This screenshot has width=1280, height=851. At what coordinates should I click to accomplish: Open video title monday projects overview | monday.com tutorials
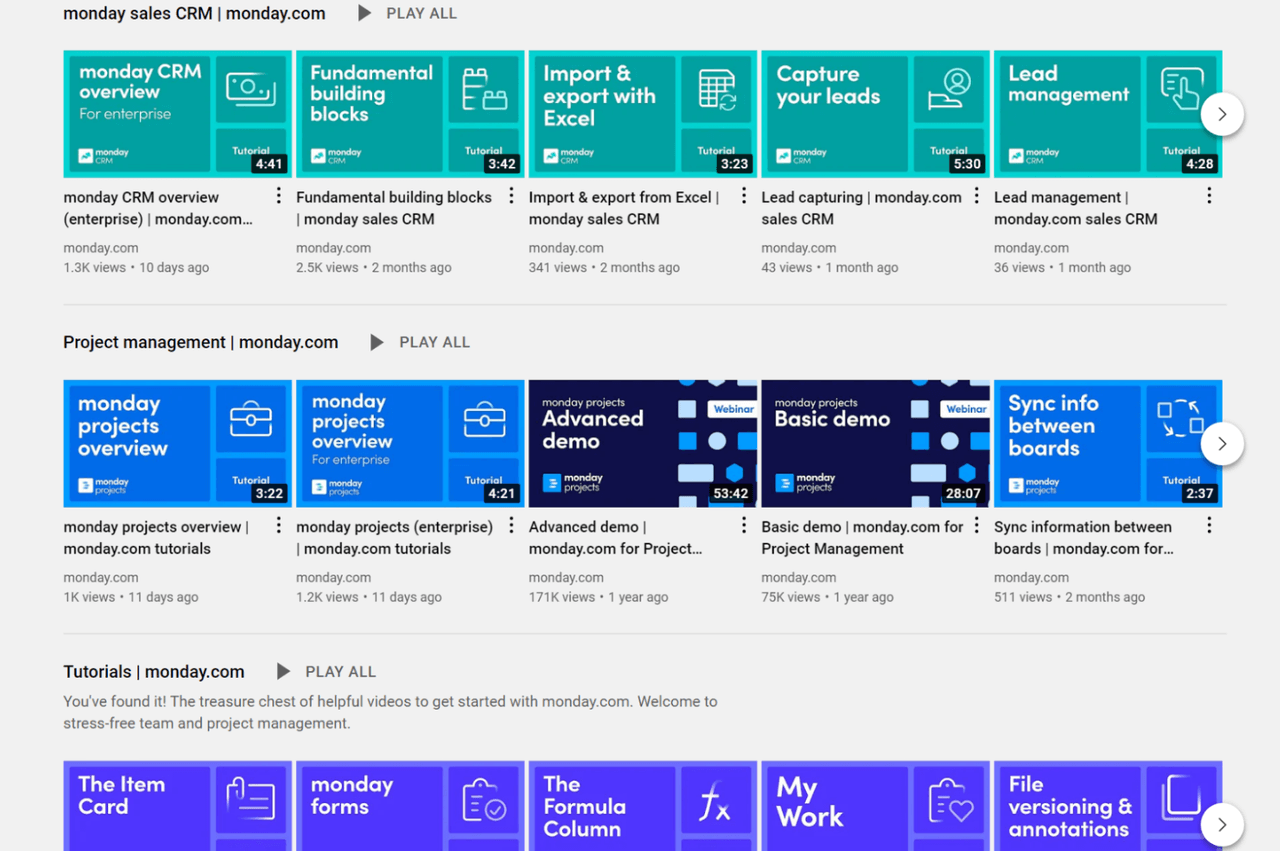click(156, 537)
